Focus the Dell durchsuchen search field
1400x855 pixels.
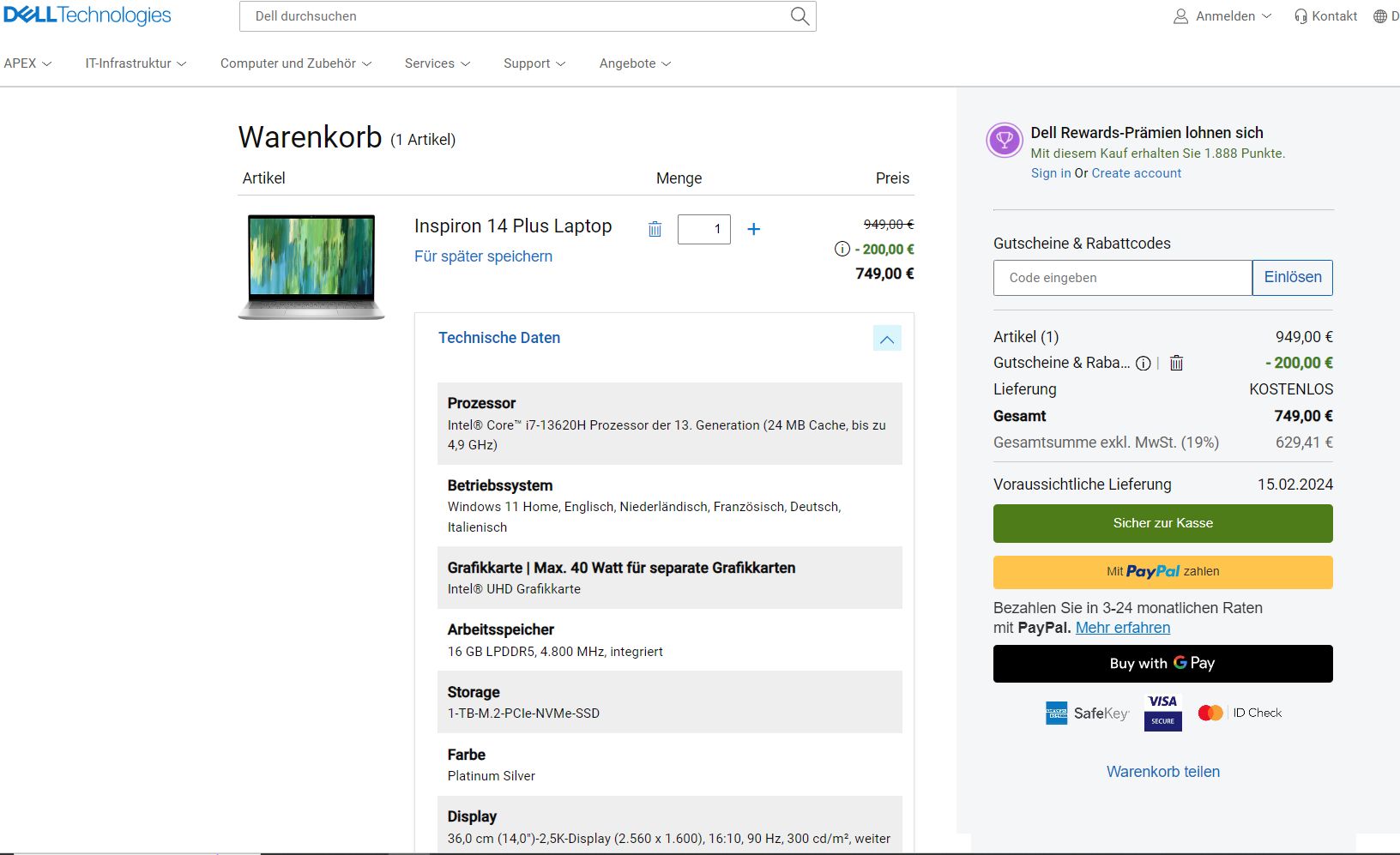point(515,16)
